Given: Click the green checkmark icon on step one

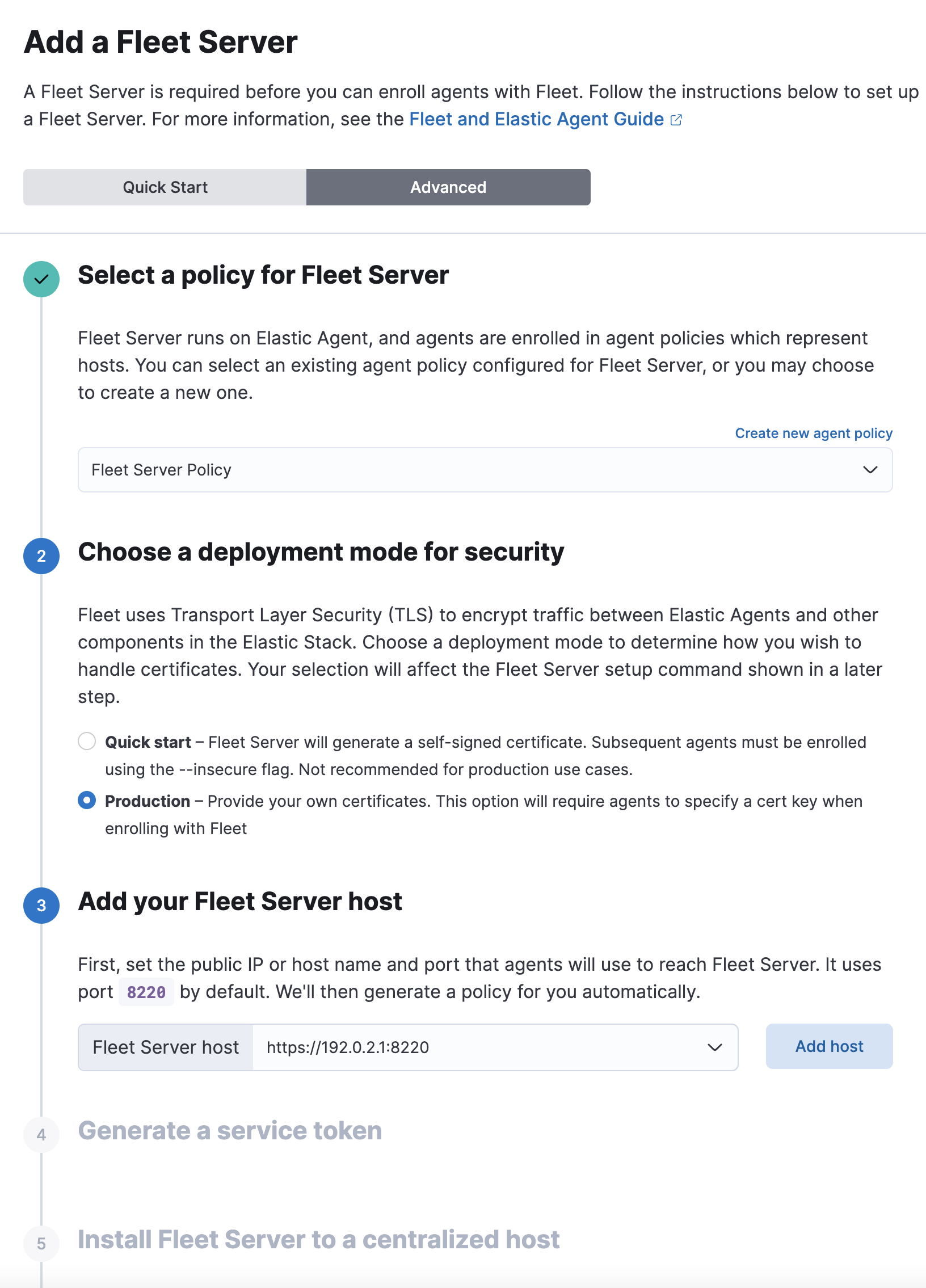Looking at the screenshot, I should [x=40, y=279].
